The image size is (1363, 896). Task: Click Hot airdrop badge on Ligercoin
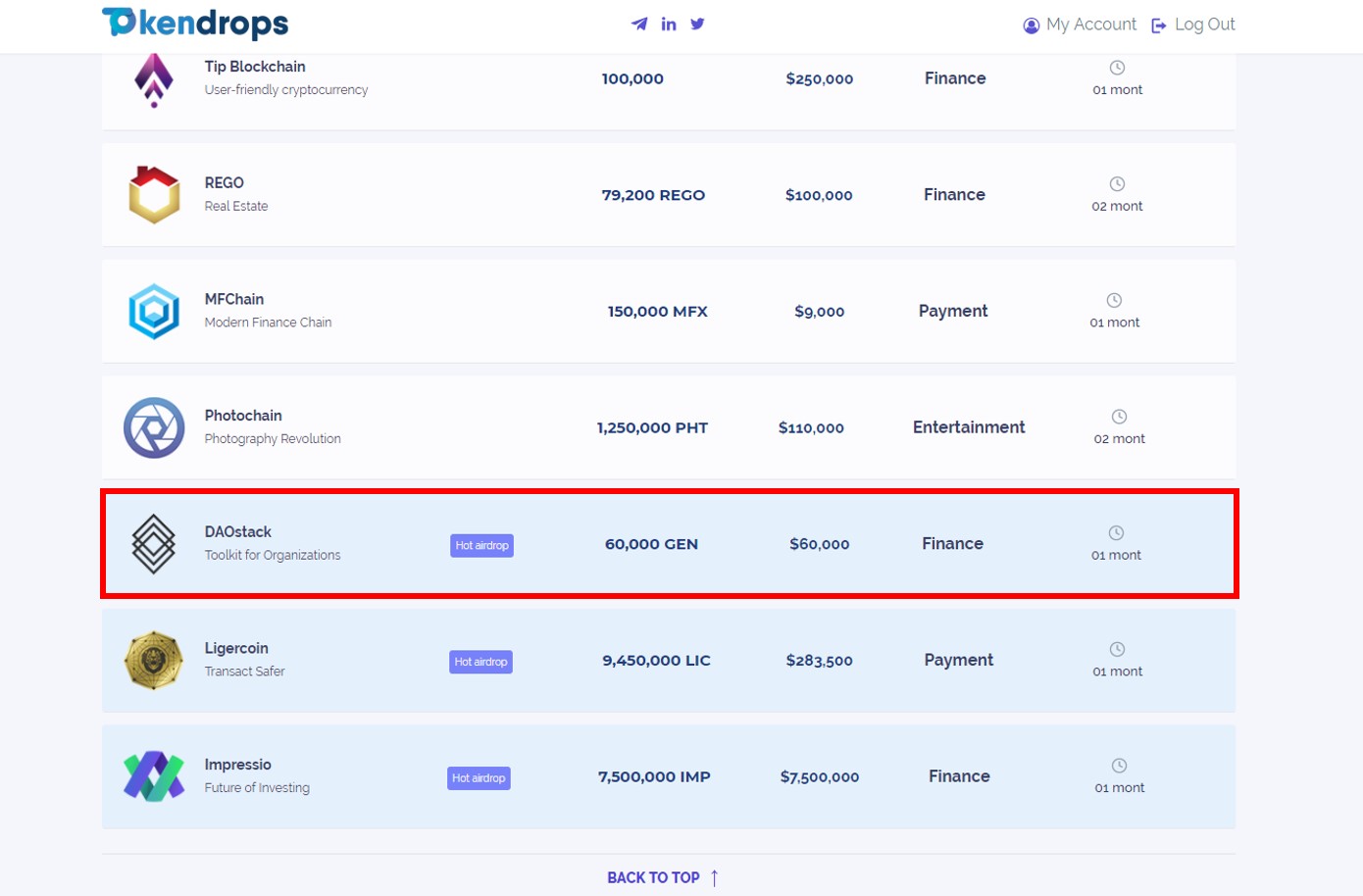[x=480, y=662]
